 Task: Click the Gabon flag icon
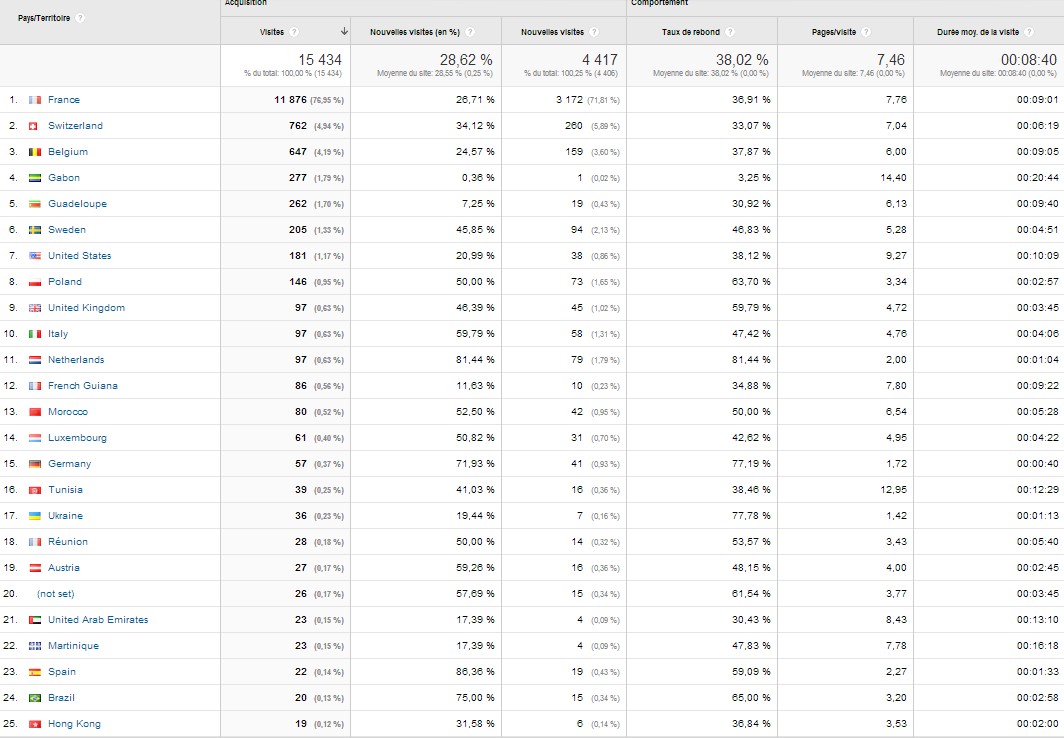click(x=34, y=178)
